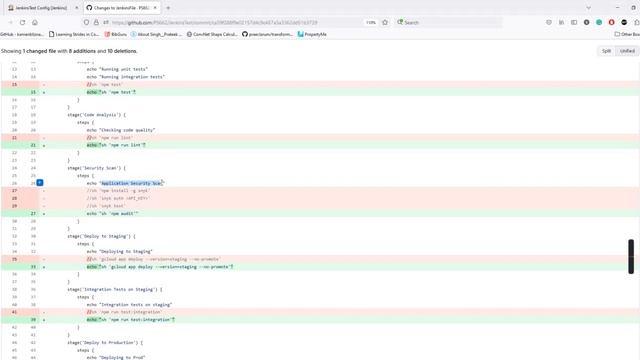Screen dimensions: 640x360
Task: Click the "1 changed file" summary text
Action: [39, 51]
